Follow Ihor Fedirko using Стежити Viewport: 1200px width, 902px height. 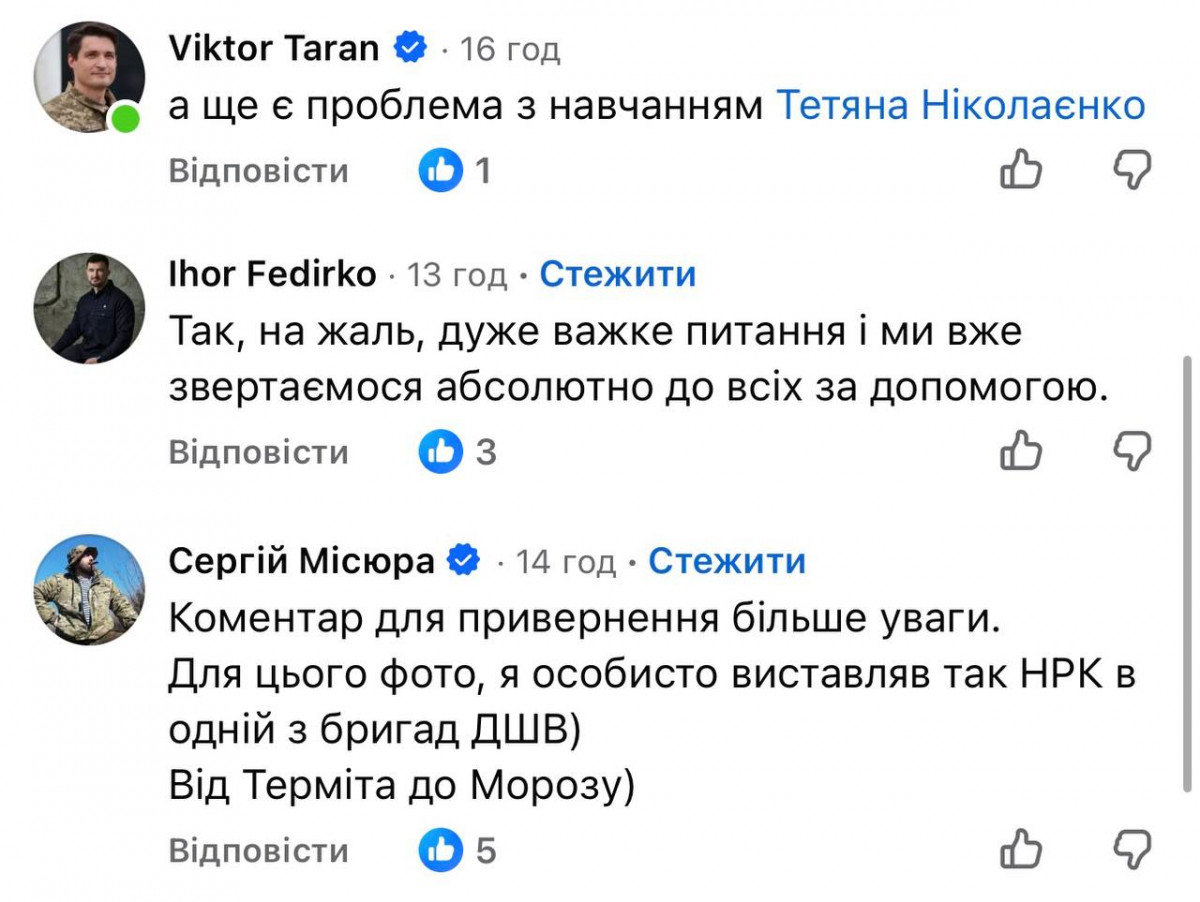point(617,274)
